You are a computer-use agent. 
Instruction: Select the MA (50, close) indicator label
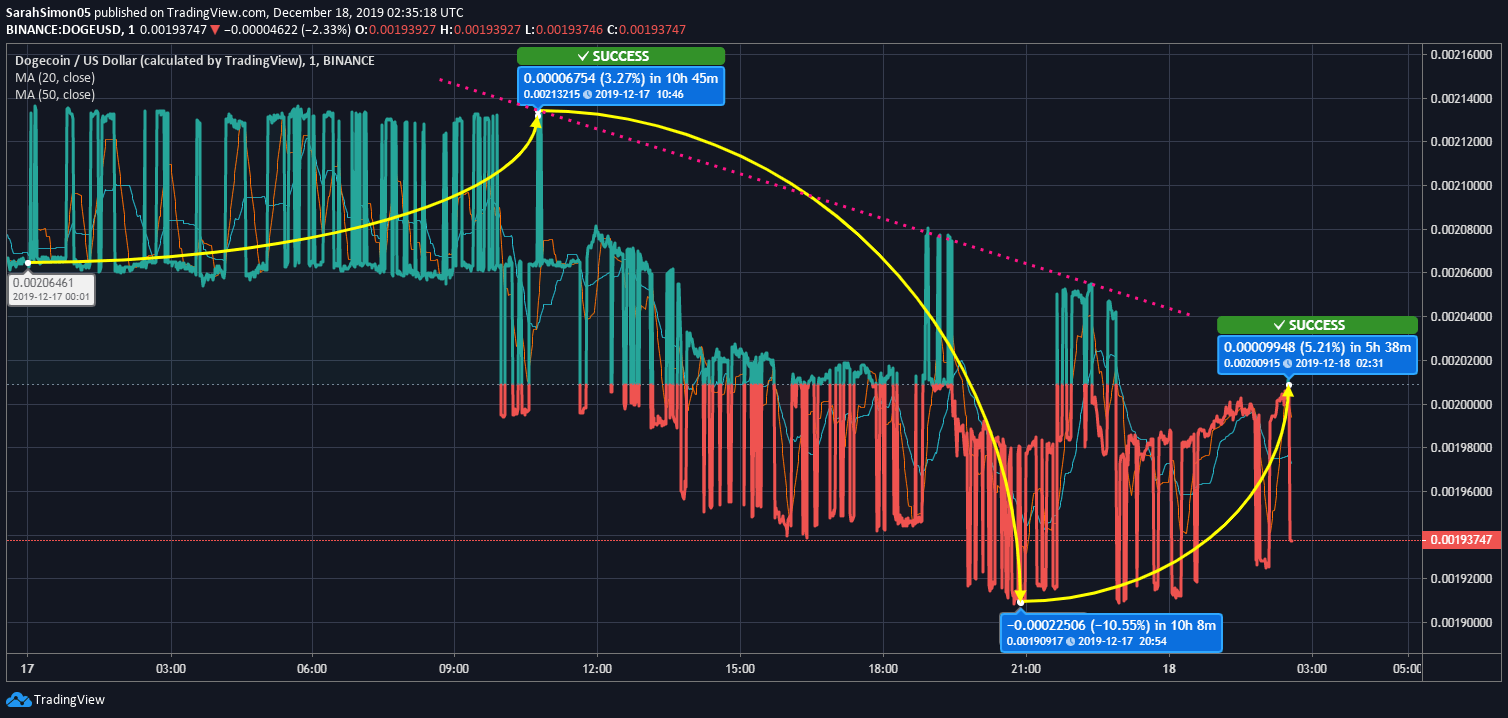tap(55, 95)
